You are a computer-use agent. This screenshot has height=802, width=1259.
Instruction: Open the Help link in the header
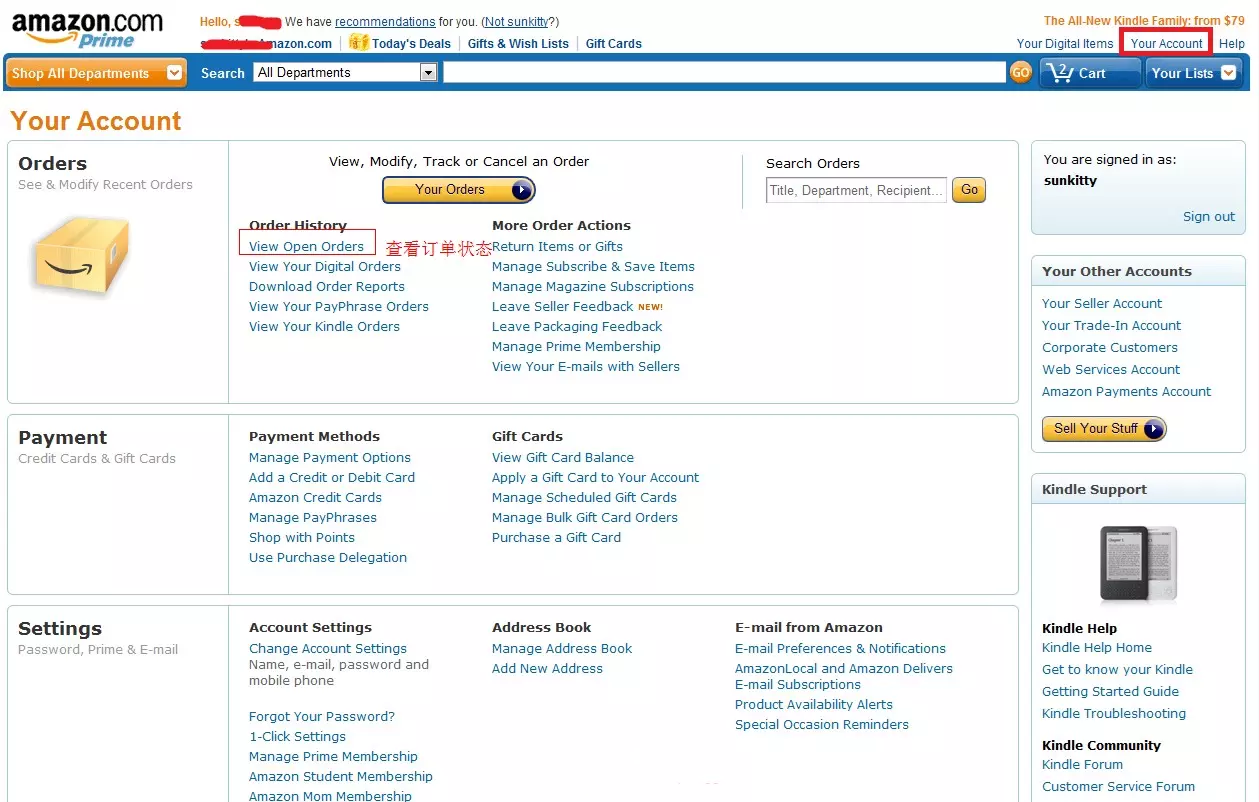(1232, 43)
